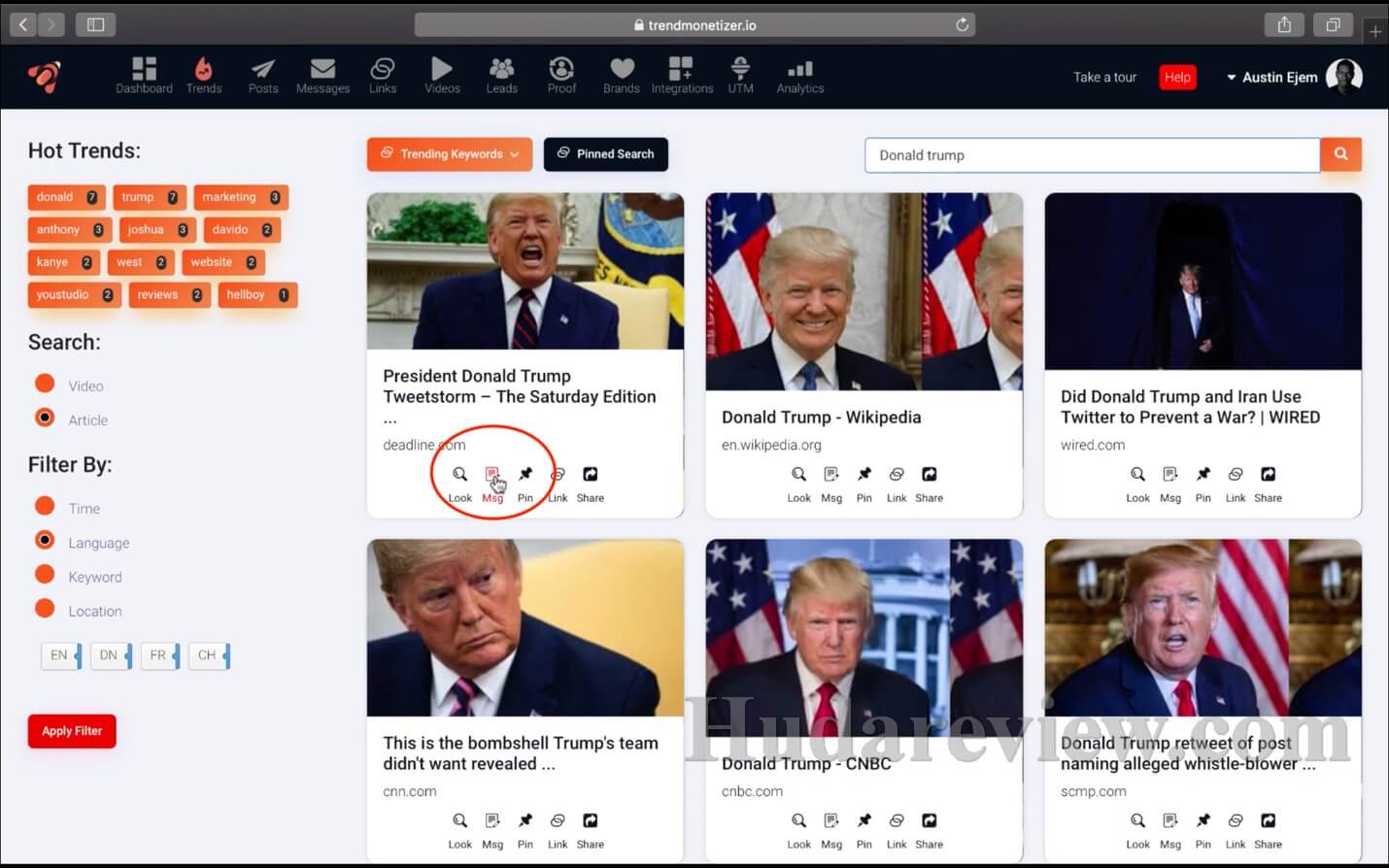Viewport: 1389px width, 868px height.
Task: Open Analytics bar-chart icon
Action: tap(800, 69)
